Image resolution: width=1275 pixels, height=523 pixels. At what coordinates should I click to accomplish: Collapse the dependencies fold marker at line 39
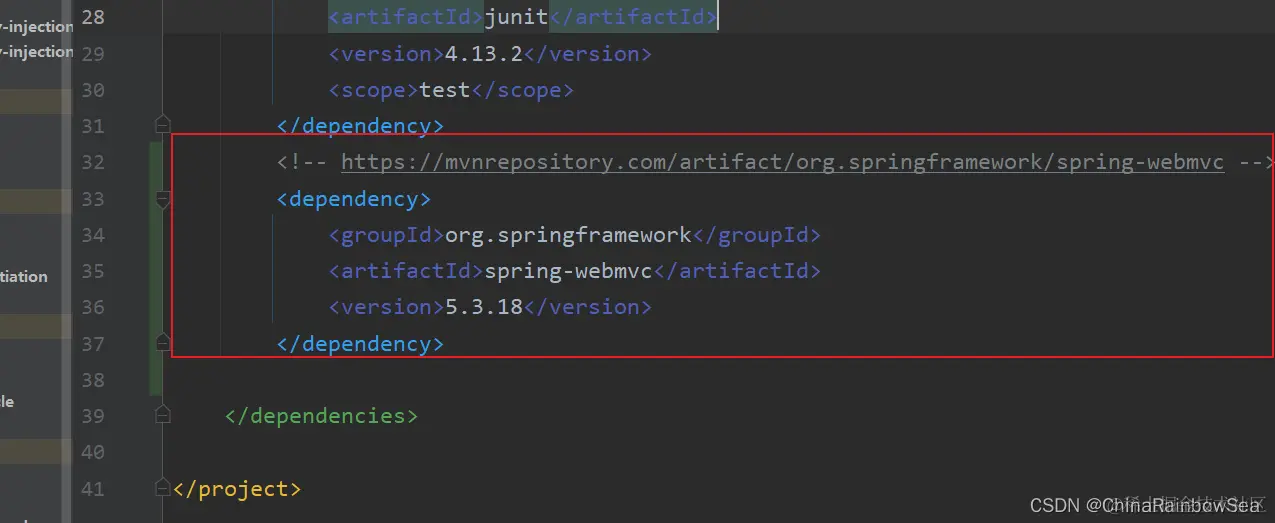click(163, 415)
